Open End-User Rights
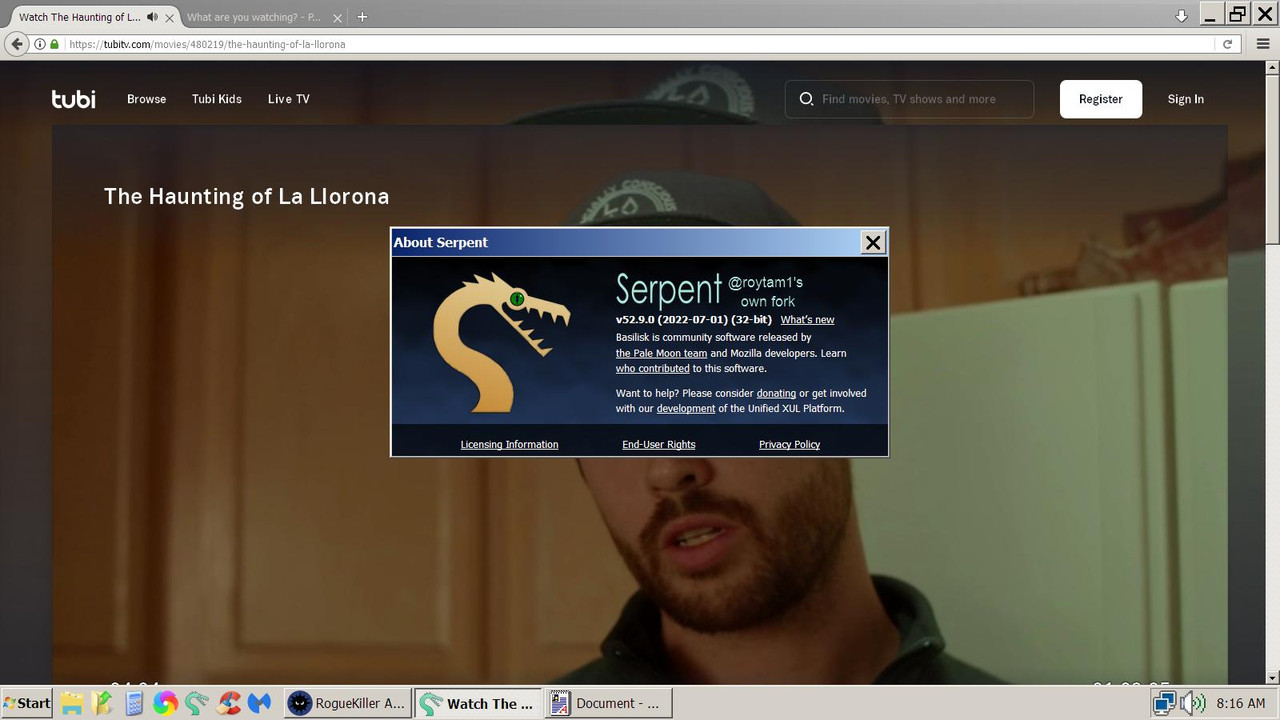This screenshot has height=720, width=1280. point(658,444)
